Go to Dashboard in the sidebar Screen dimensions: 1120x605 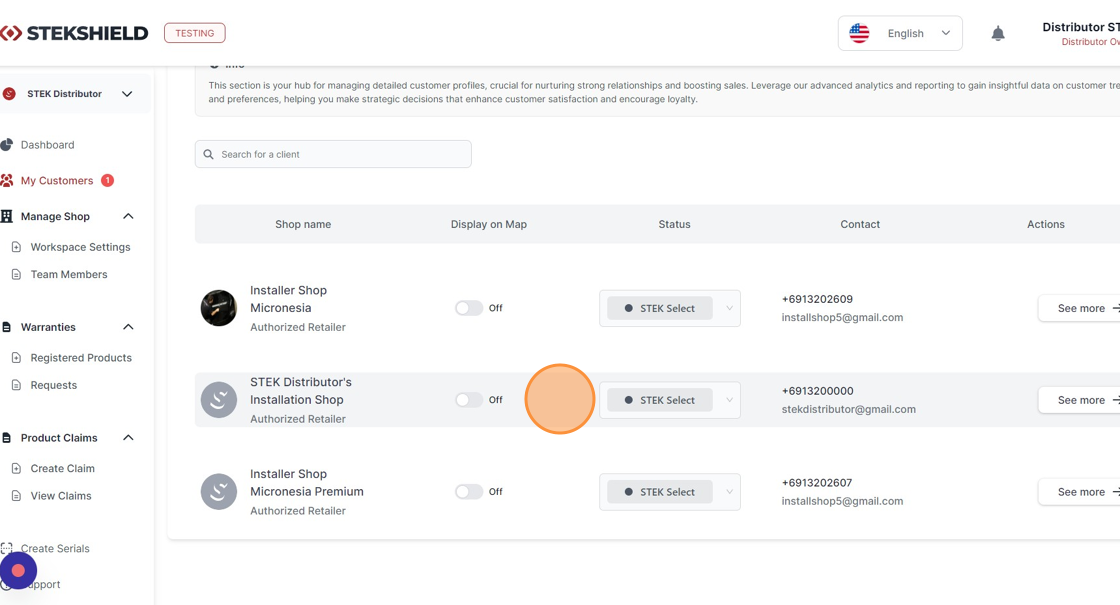pyautogui.click(x=47, y=145)
